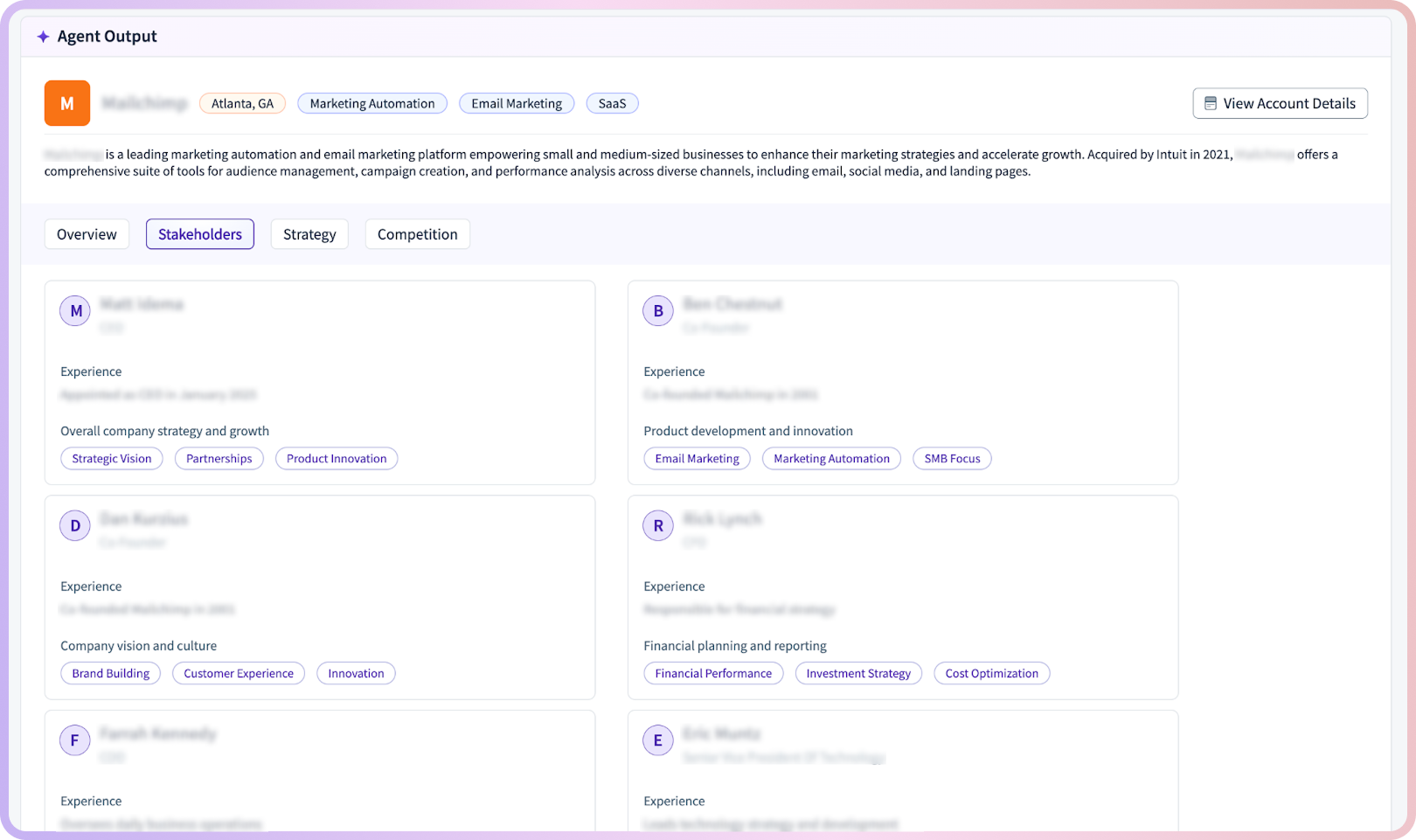This screenshot has width=1416, height=840.
Task: Select the Investment Strategy chip
Action: pyautogui.click(x=858, y=674)
